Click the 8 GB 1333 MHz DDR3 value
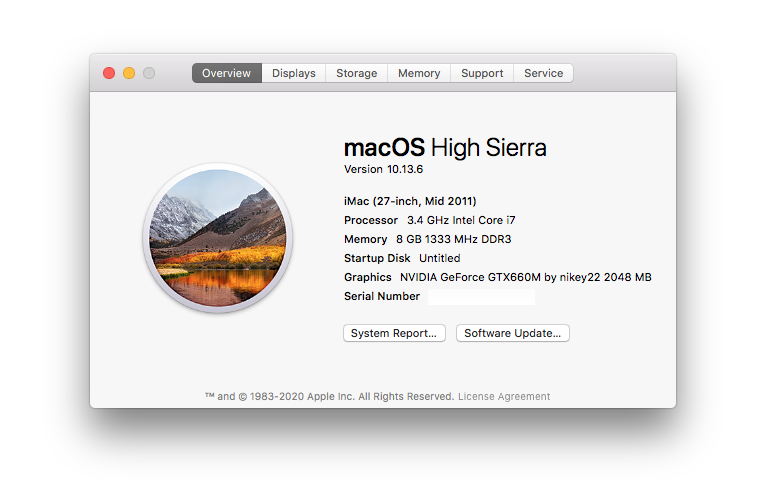The height and width of the screenshot is (496, 775). [x=454, y=239]
